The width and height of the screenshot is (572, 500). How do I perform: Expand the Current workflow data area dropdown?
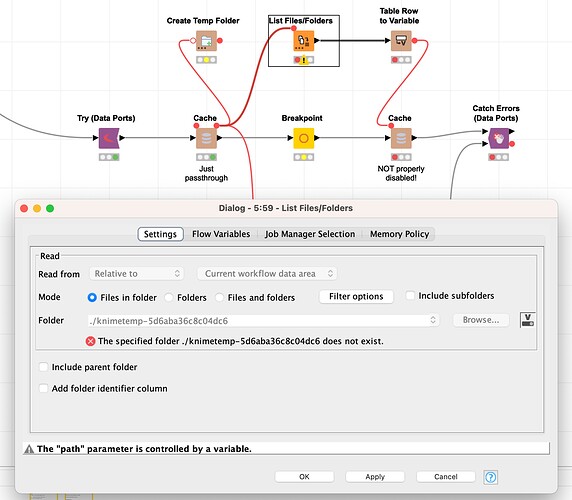coord(267,274)
